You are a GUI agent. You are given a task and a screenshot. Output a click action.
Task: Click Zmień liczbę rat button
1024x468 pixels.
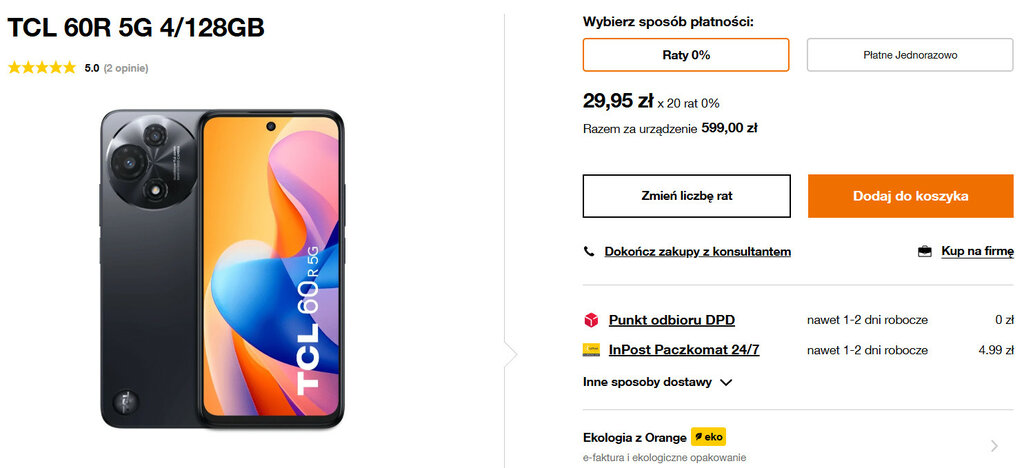[686, 196]
